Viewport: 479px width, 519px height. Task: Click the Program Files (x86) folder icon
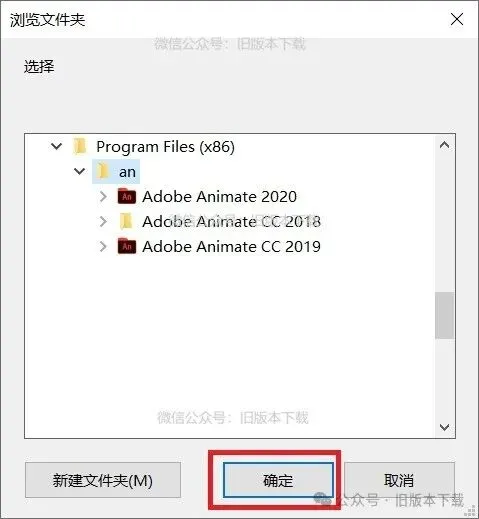[80, 147]
